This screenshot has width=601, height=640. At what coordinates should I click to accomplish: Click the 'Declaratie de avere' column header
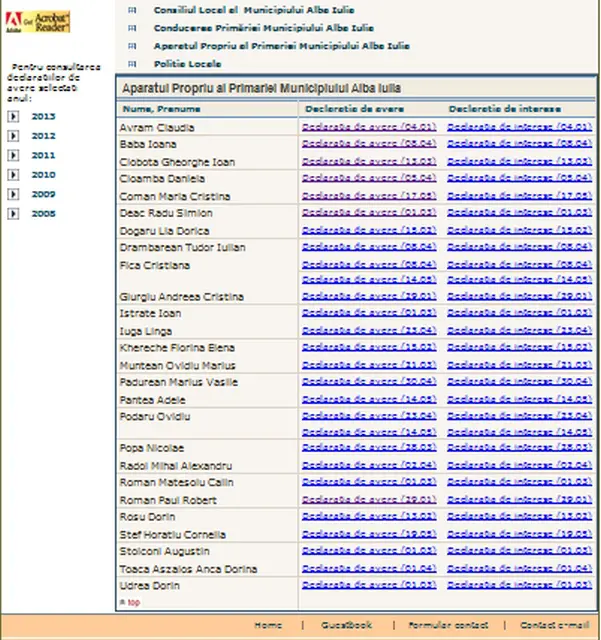click(354, 109)
